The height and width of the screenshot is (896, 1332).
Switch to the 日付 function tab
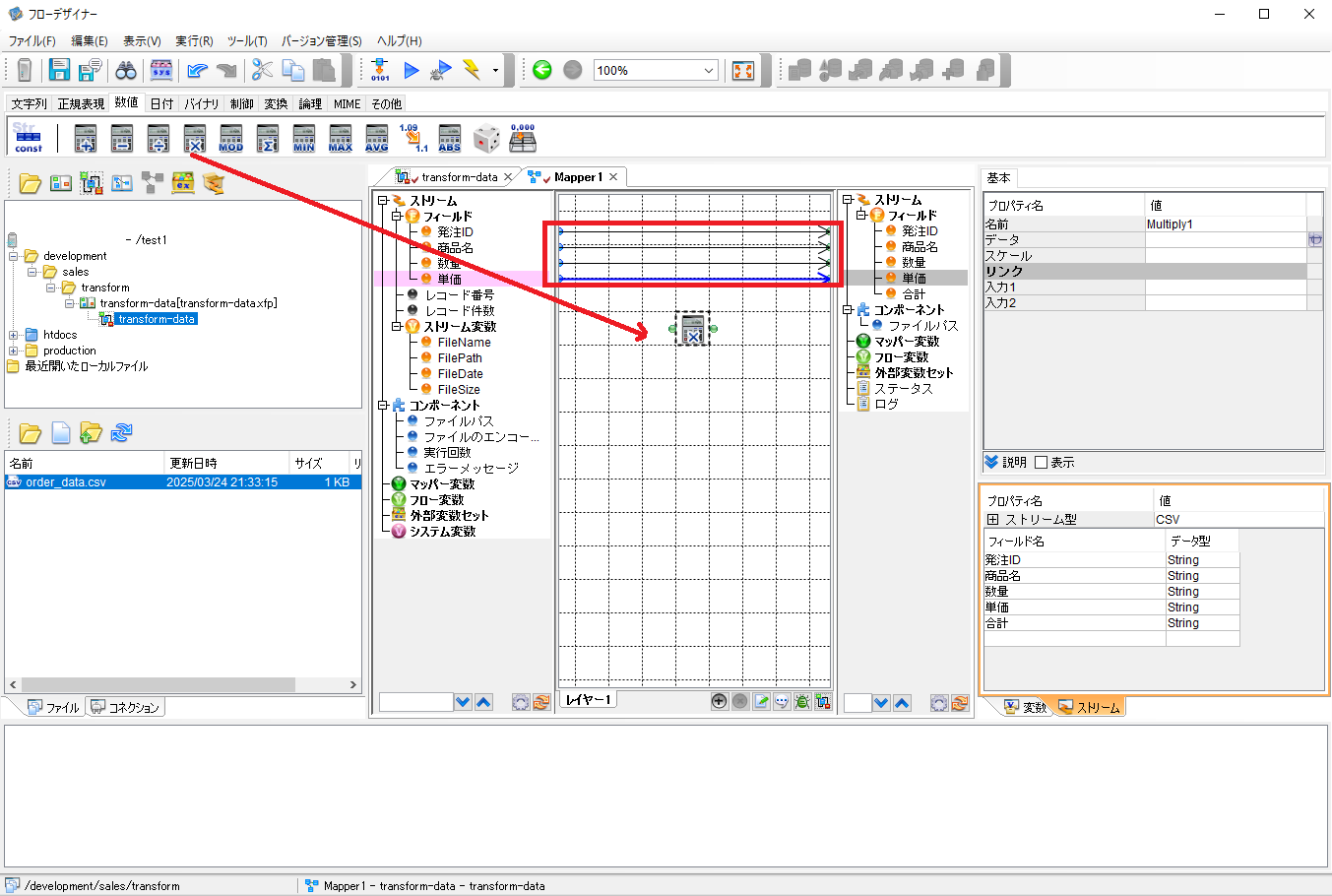[x=162, y=103]
